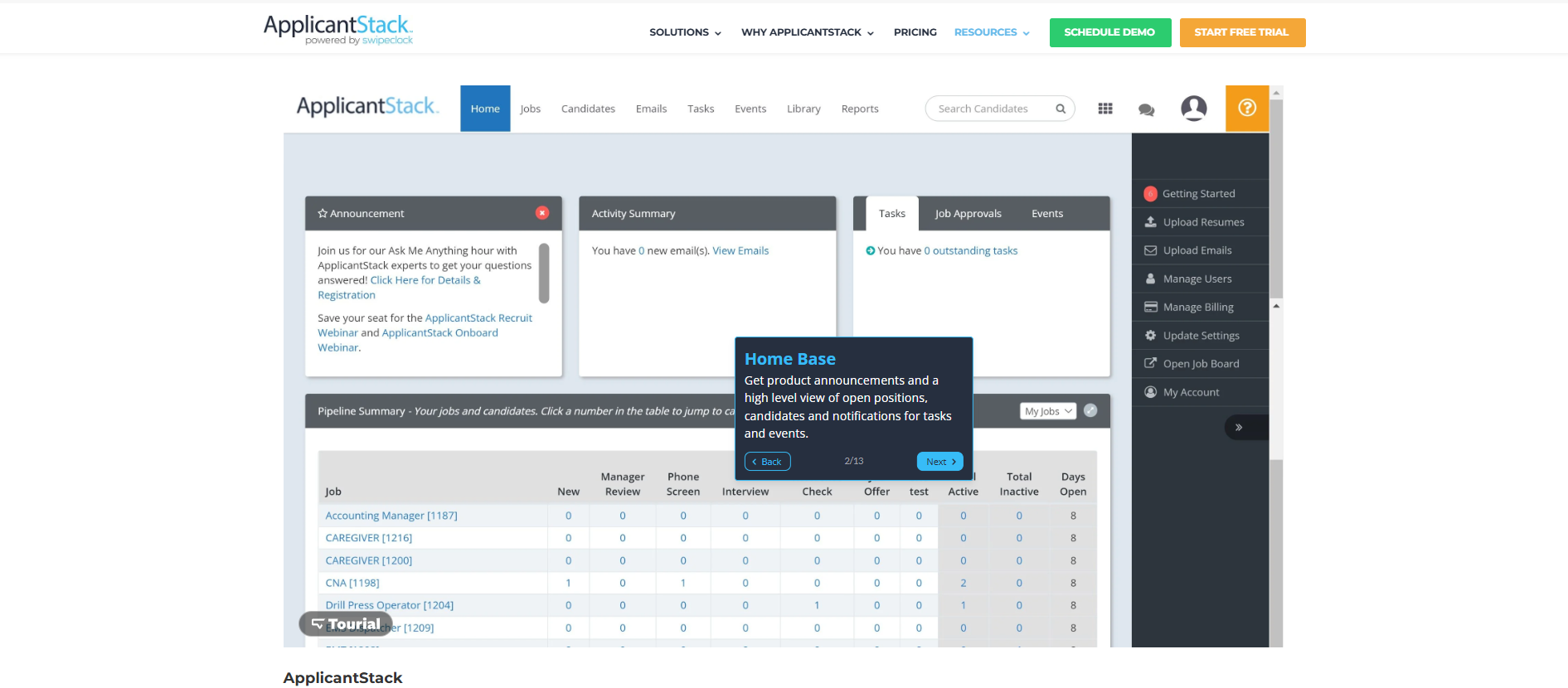
Task: Open the Tasks nav tab
Action: pyautogui.click(x=701, y=109)
